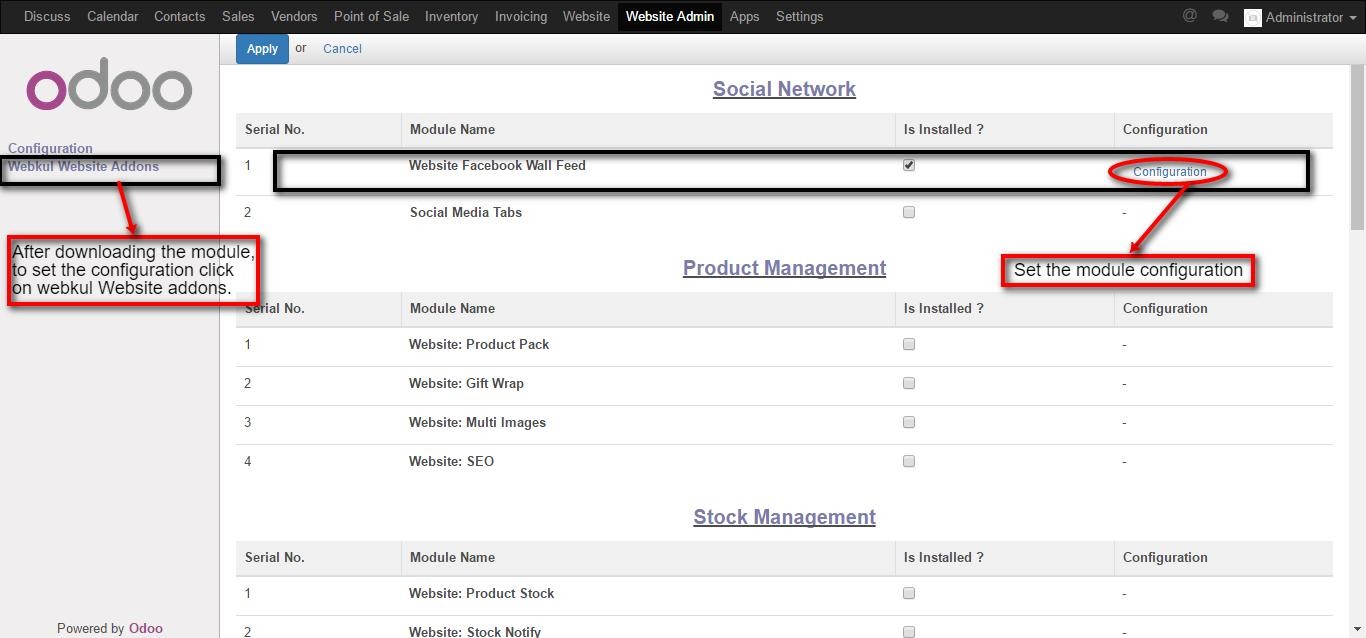Go to the Calendar menu
The width and height of the screenshot is (1366, 638).
(112, 16)
